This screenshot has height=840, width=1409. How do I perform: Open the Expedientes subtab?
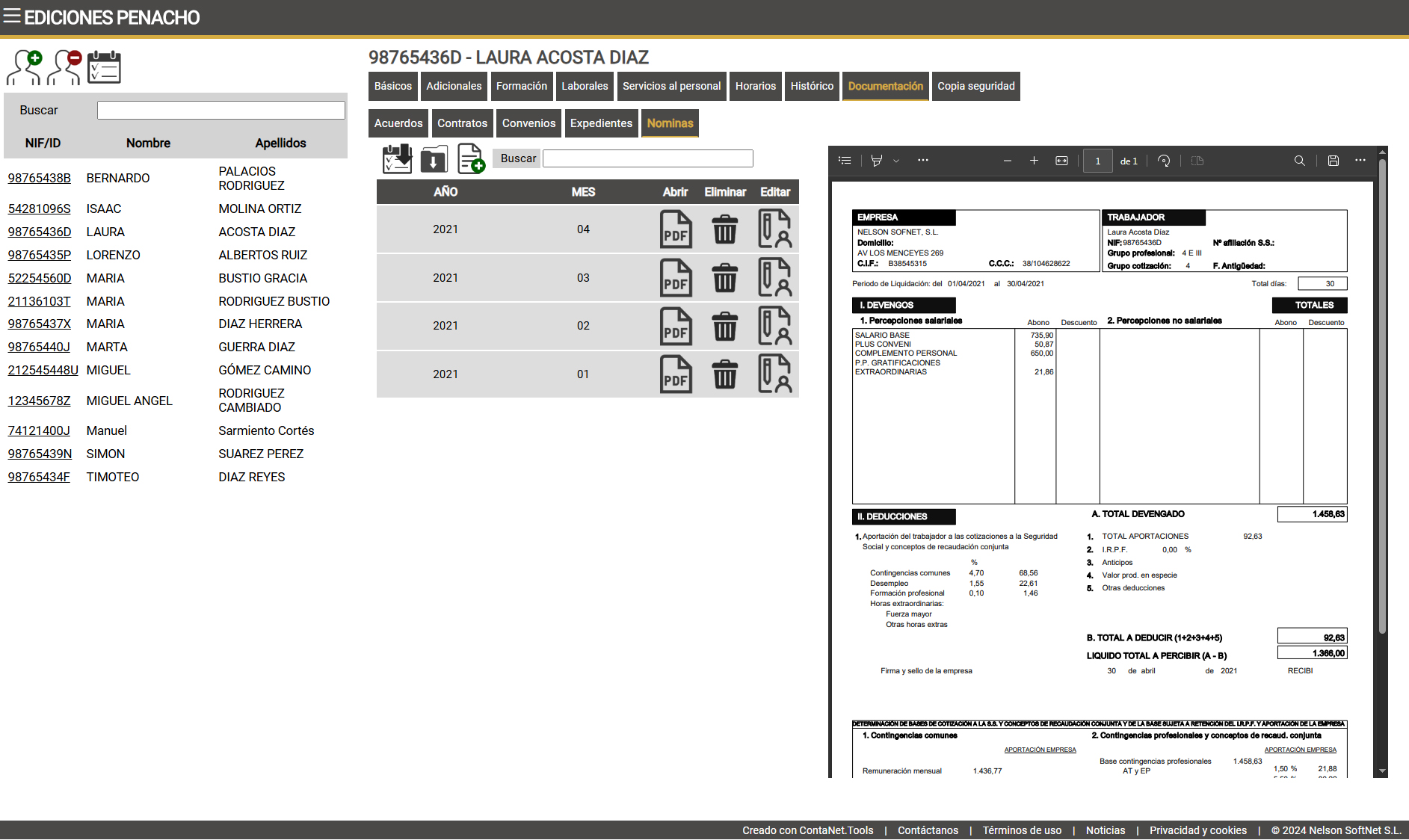pos(601,123)
